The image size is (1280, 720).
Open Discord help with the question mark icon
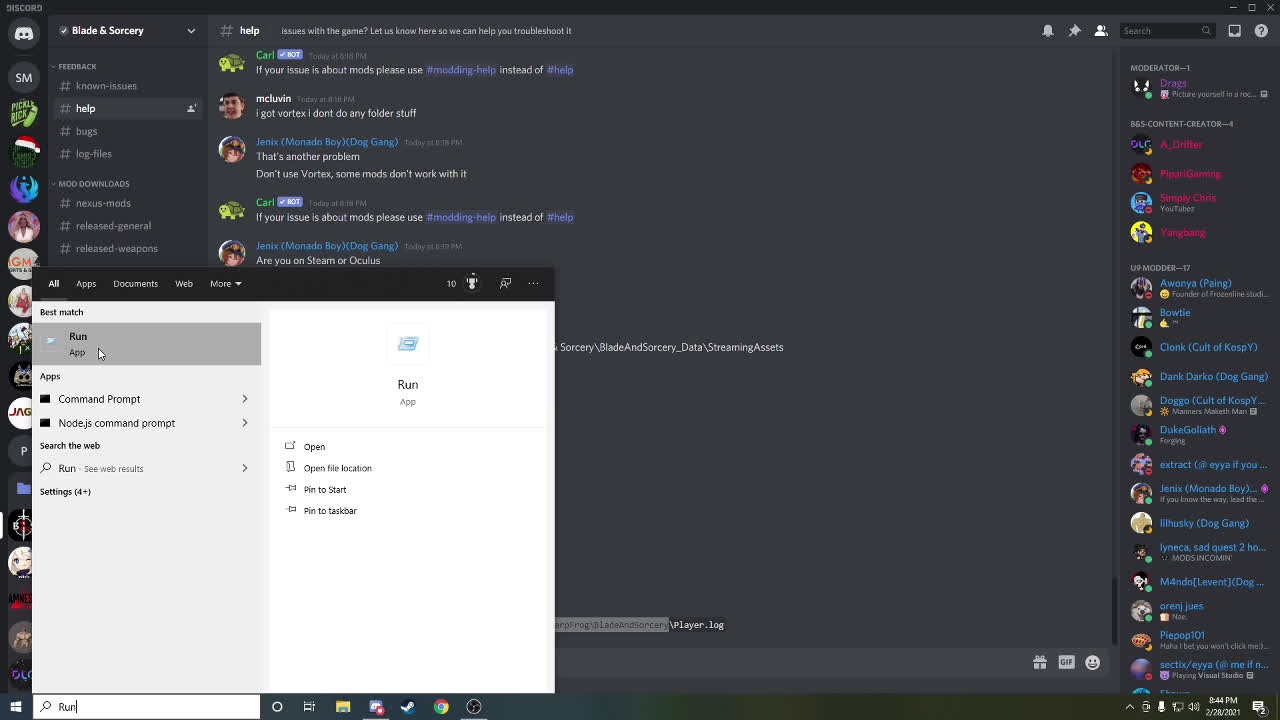tap(1261, 31)
